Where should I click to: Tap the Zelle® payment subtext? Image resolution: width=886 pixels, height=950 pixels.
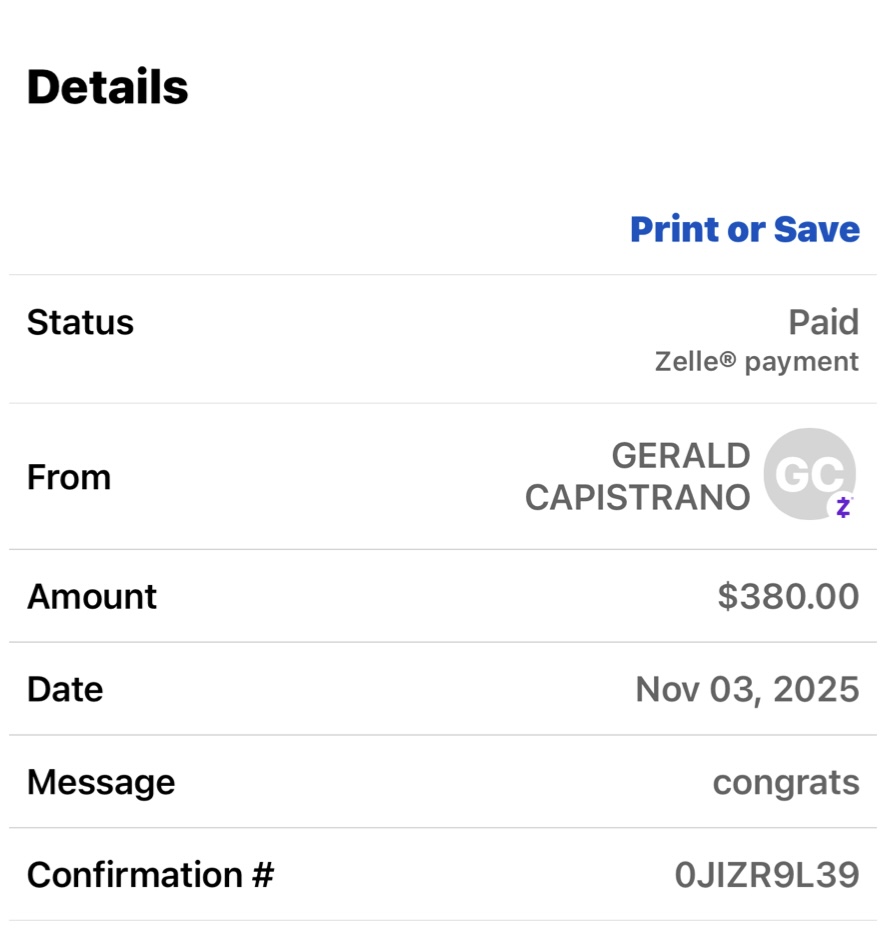click(756, 362)
